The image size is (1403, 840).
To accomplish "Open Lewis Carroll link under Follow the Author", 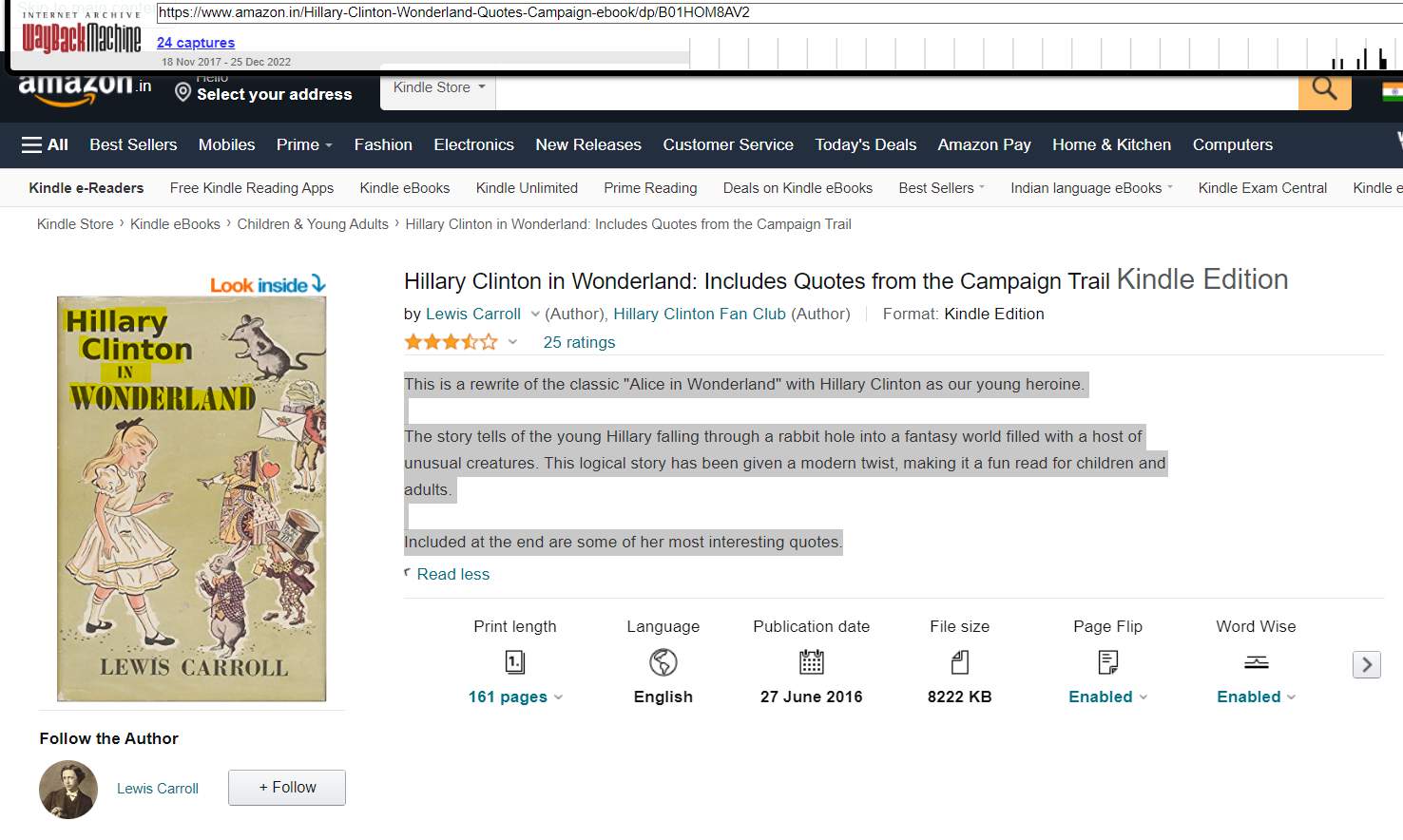I will [x=158, y=789].
